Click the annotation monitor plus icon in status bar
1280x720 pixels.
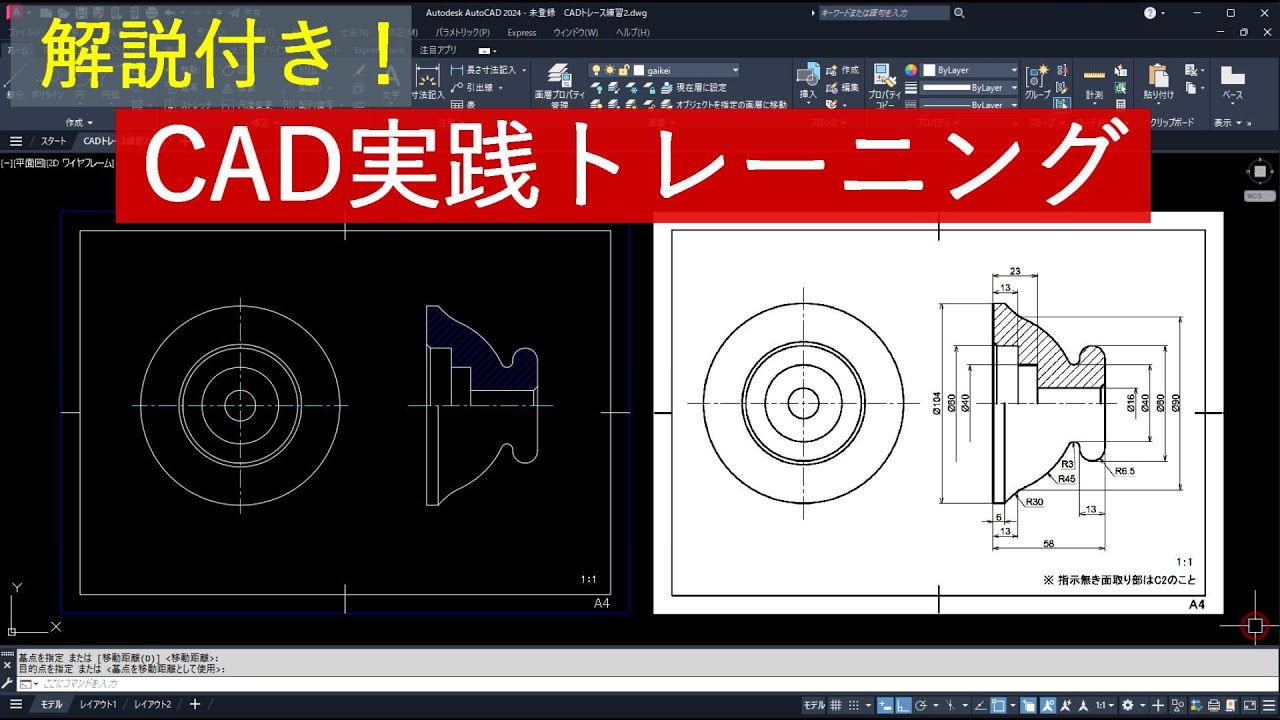coord(1158,705)
